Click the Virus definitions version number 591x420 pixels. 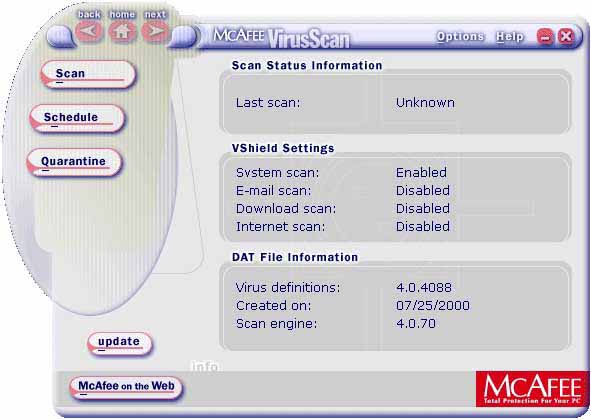[424, 288]
